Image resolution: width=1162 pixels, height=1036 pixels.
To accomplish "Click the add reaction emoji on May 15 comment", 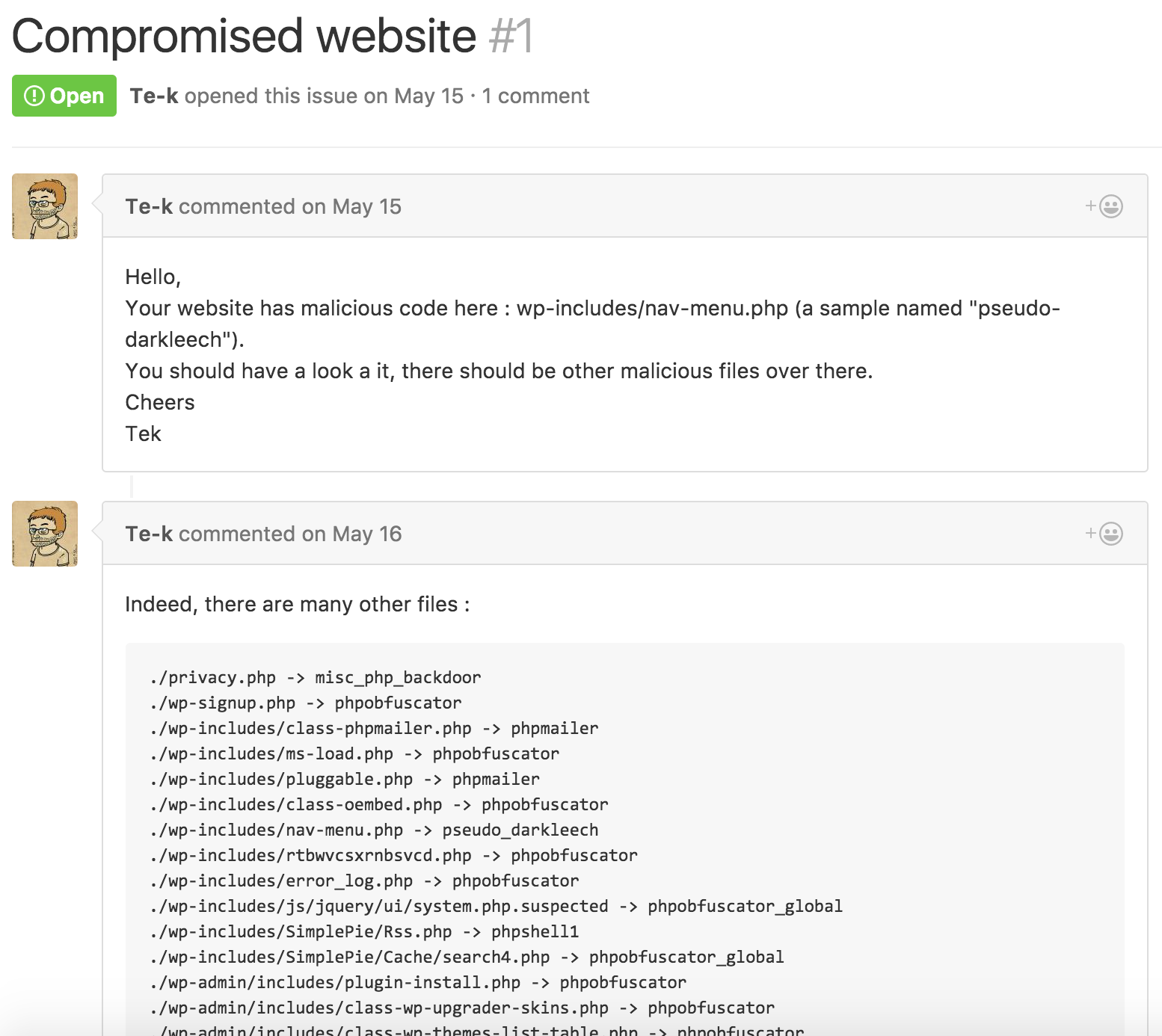I will click(1104, 206).
